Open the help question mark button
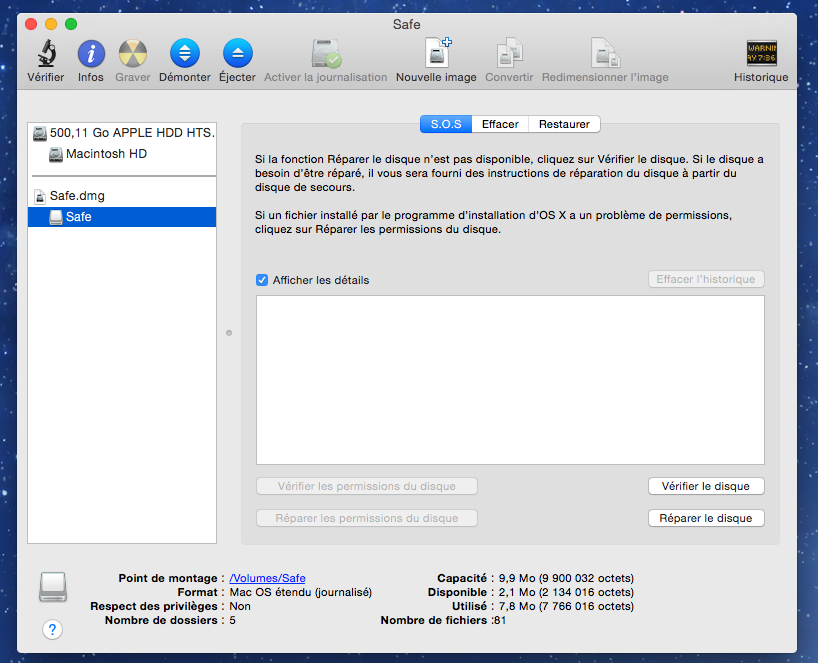The image size is (818, 663). (52, 629)
